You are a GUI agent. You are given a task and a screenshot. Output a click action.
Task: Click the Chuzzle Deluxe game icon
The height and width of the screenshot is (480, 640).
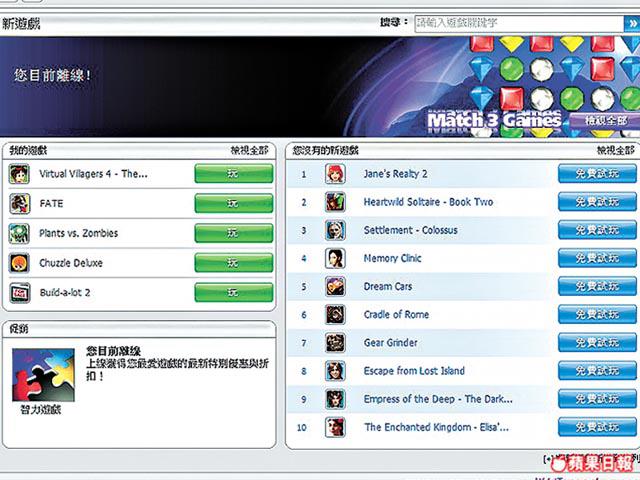click(x=19, y=263)
